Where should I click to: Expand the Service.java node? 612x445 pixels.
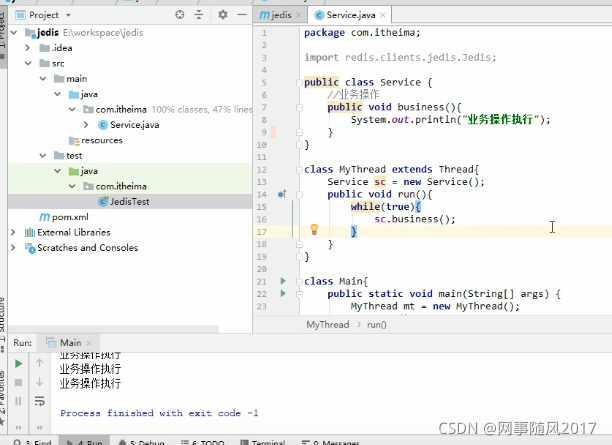pos(86,125)
